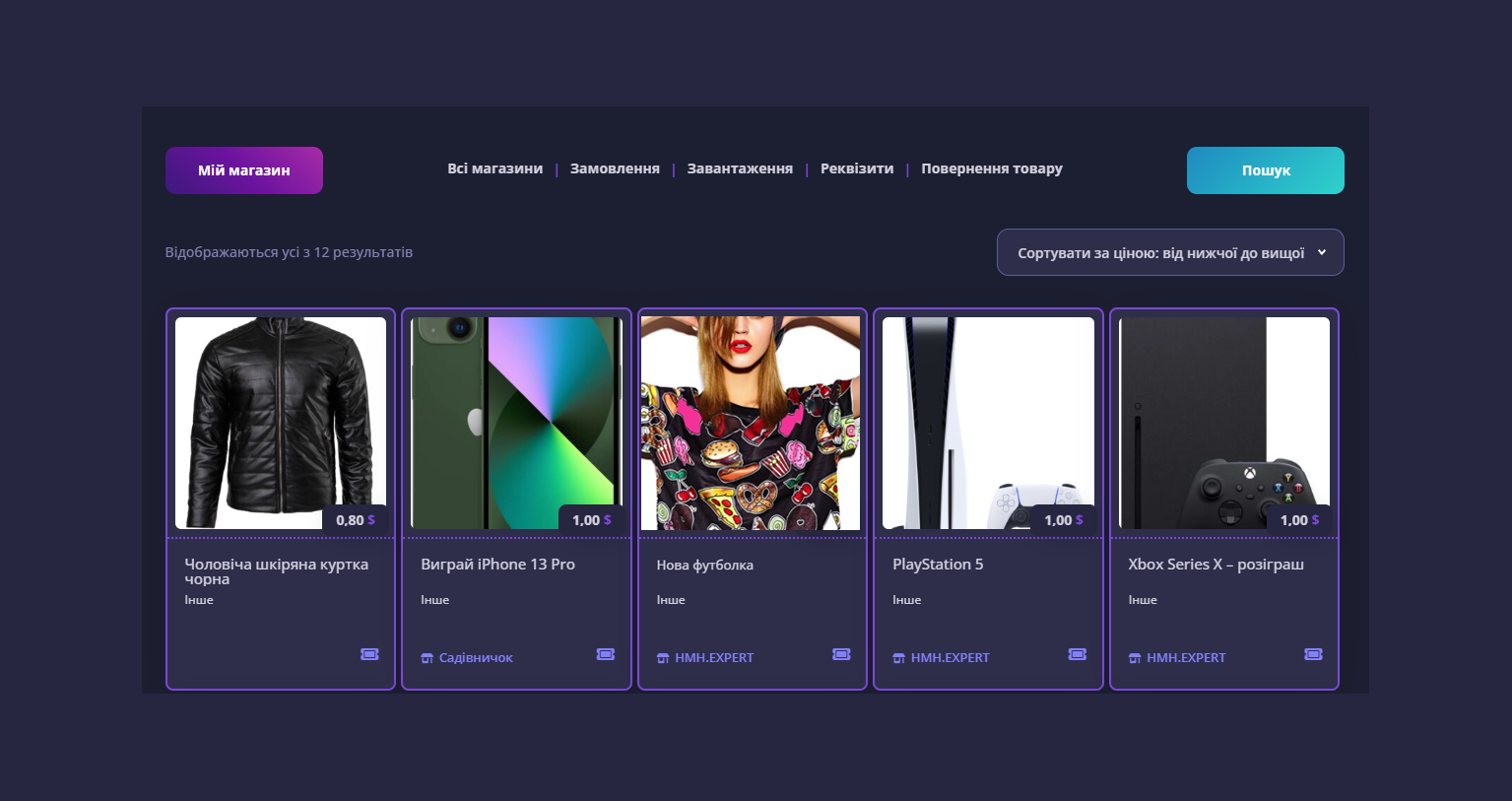Viewport: 1512px width, 801px height.
Task: Click the Пошук button
Action: coord(1266,170)
